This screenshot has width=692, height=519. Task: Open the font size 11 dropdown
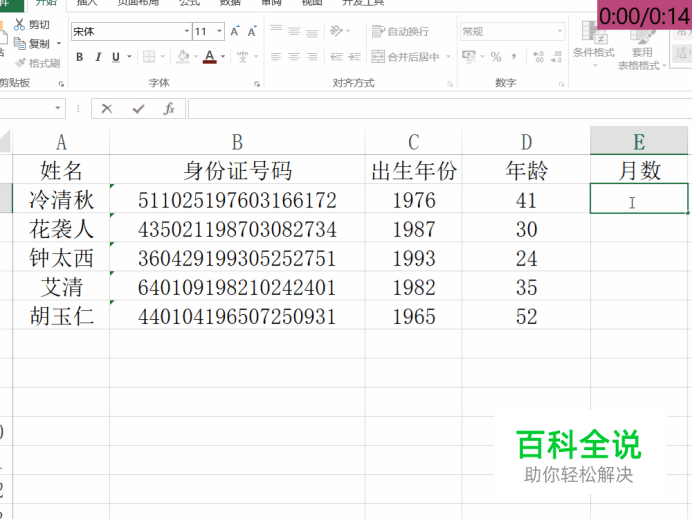[219, 31]
